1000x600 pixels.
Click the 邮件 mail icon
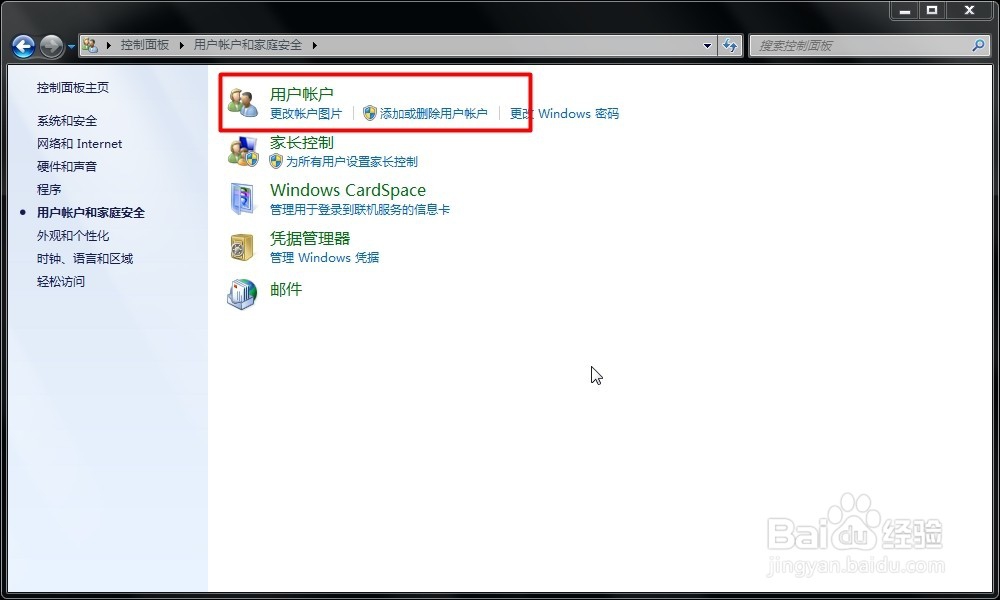coord(242,295)
